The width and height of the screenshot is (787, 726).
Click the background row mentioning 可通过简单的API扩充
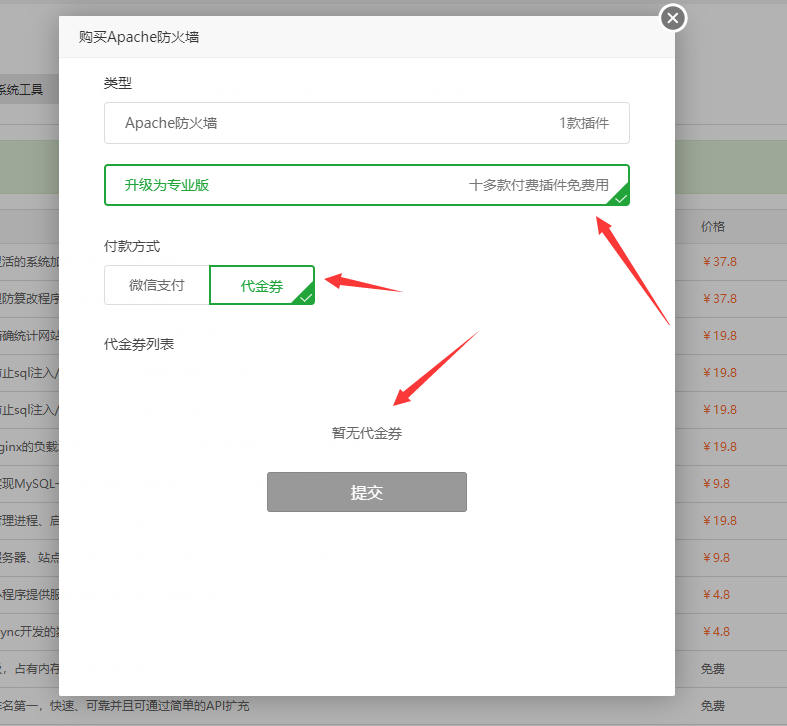tap(394, 706)
